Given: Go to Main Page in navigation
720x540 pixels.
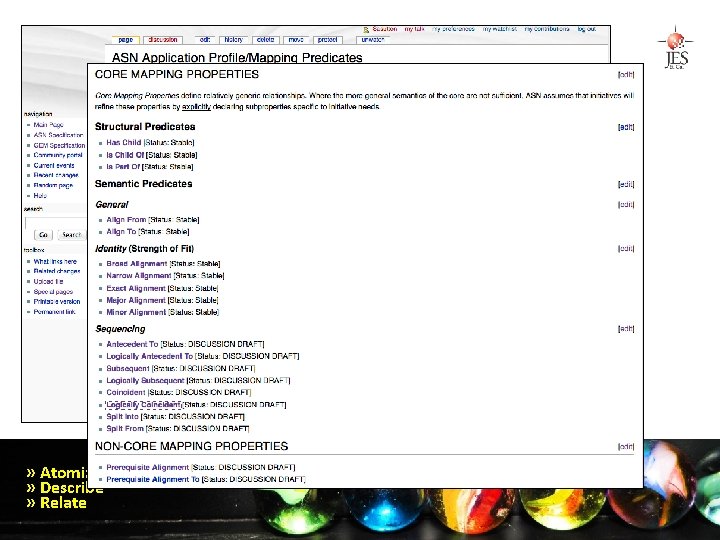Looking at the screenshot, I should pos(48,125).
